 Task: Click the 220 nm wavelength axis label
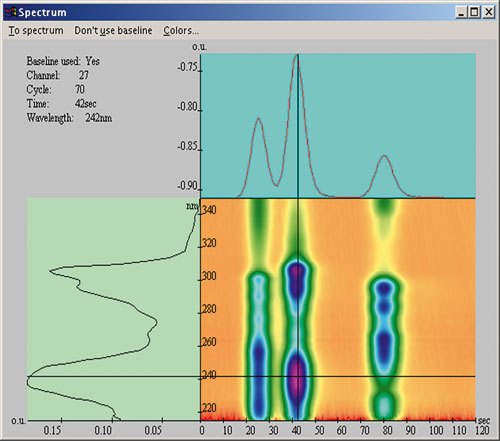[209, 408]
